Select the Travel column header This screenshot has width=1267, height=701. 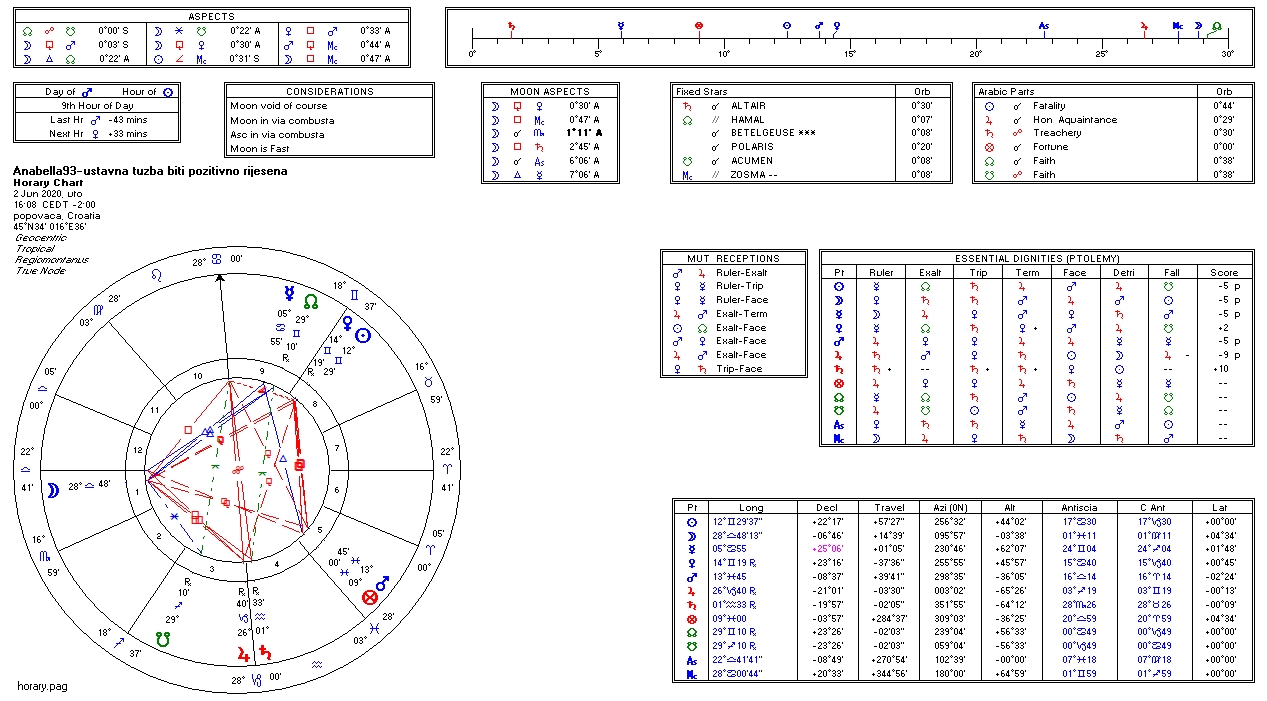[889, 507]
